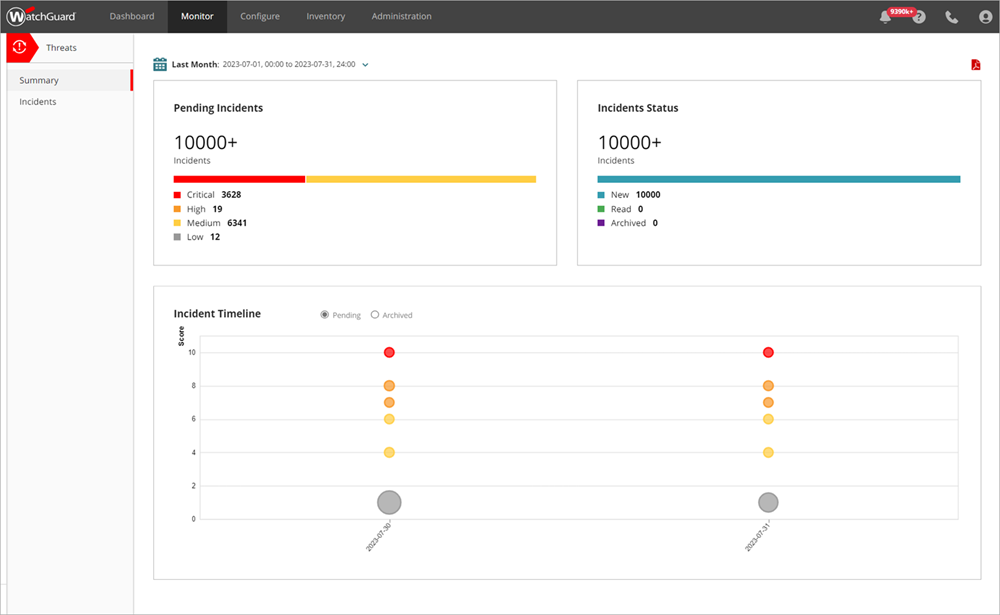Expand the Last Month date dropdown arrow
The width and height of the screenshot is (1000, 615).
[x=365, y=65]
